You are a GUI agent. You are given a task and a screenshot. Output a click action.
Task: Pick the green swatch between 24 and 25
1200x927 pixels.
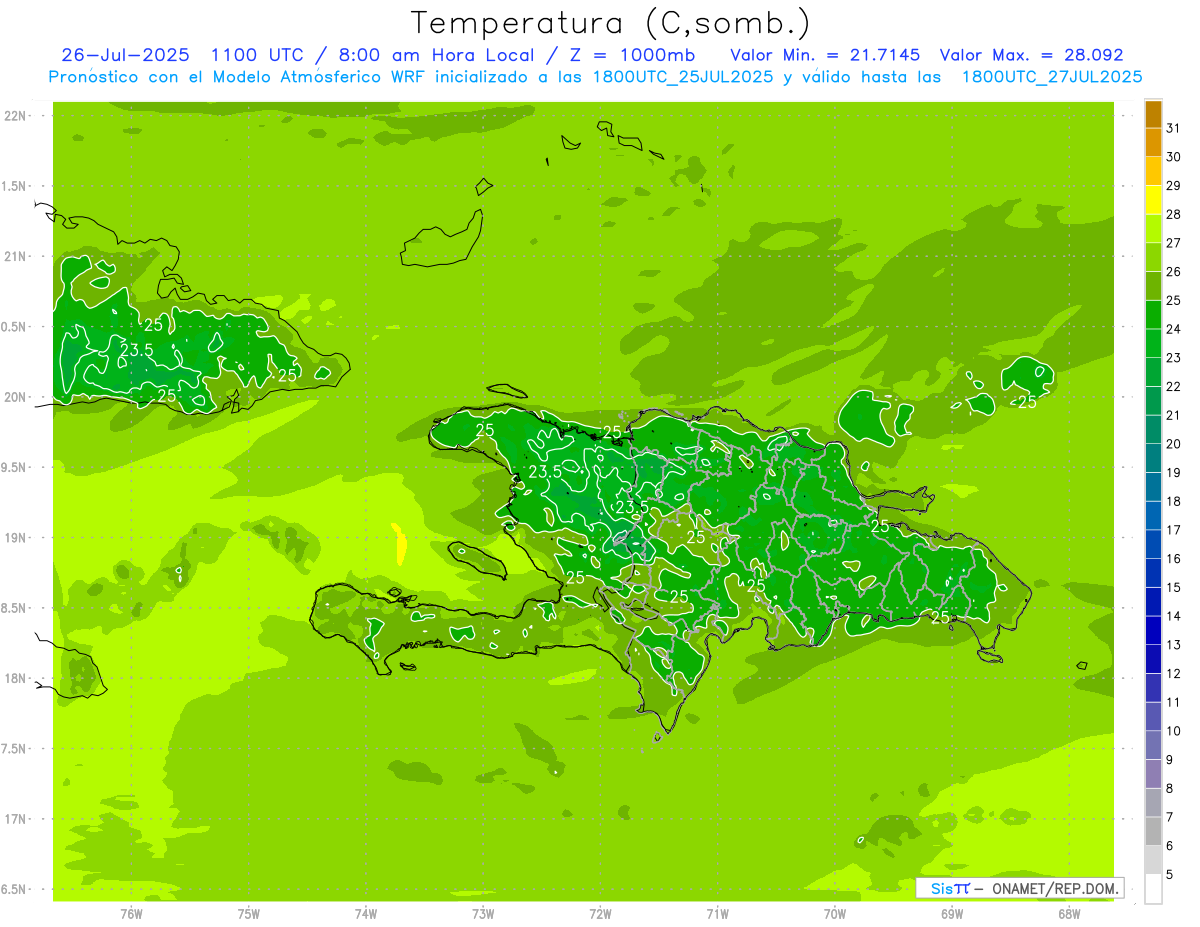click(x=1153, y=315)
